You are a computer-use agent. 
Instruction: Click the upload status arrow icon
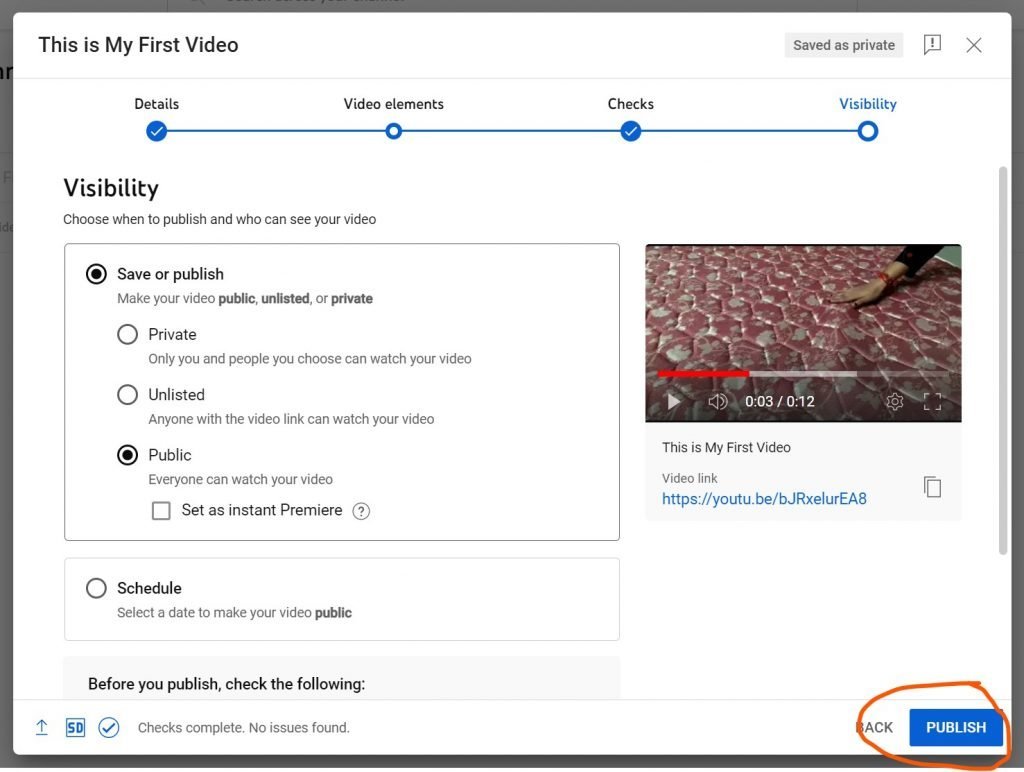42,727
